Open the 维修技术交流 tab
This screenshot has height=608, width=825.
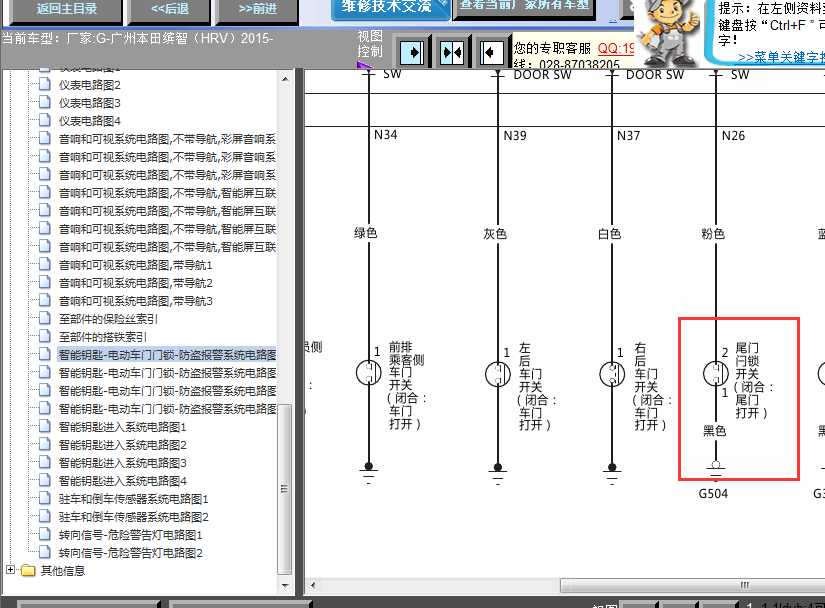[x=390, y=8]
